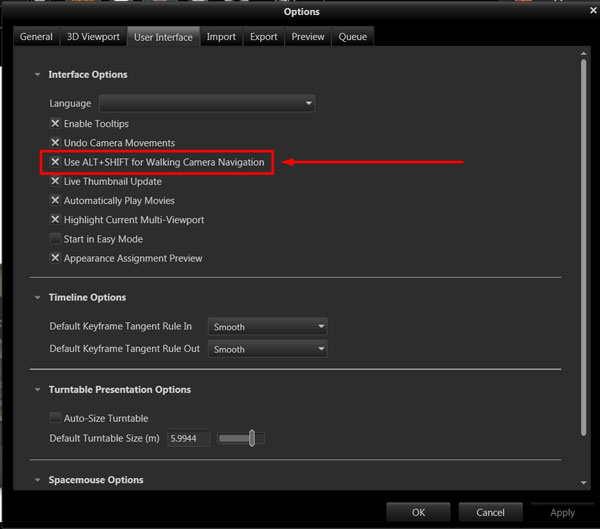This screenshot has height=529, width=600.
Task: Toggle Live Thumbnail Update option
Action: (x=55, y=182)
